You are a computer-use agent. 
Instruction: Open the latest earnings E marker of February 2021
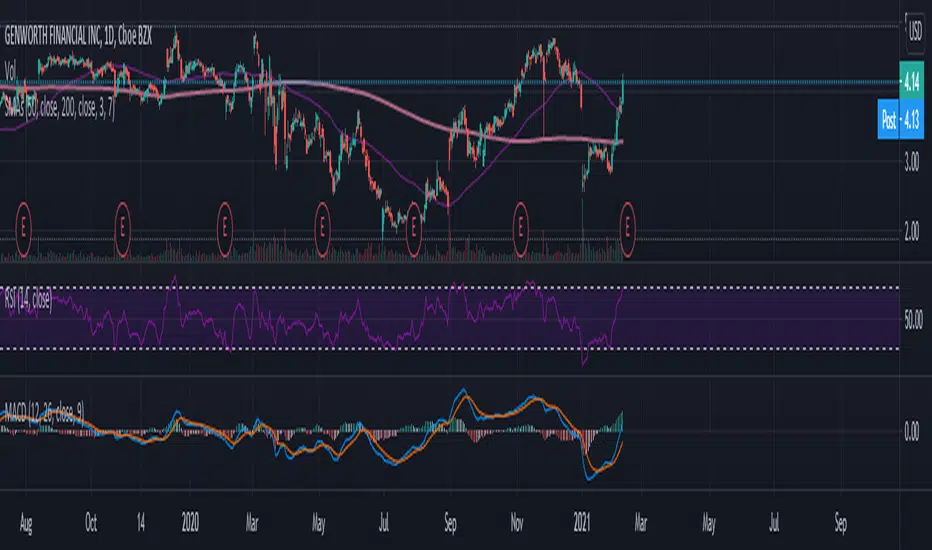[627, 229]
